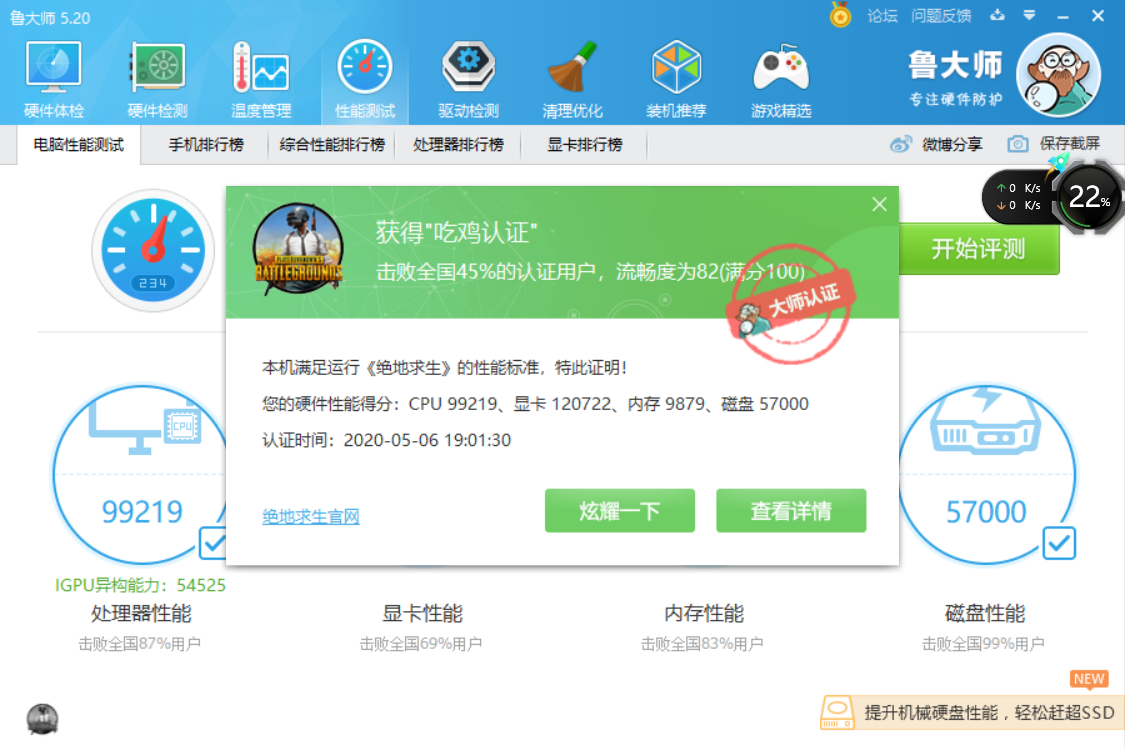Click 保存截屏 save screenshot
Viewport: 1125px width, 750px height.
(x=1070, y=144)
